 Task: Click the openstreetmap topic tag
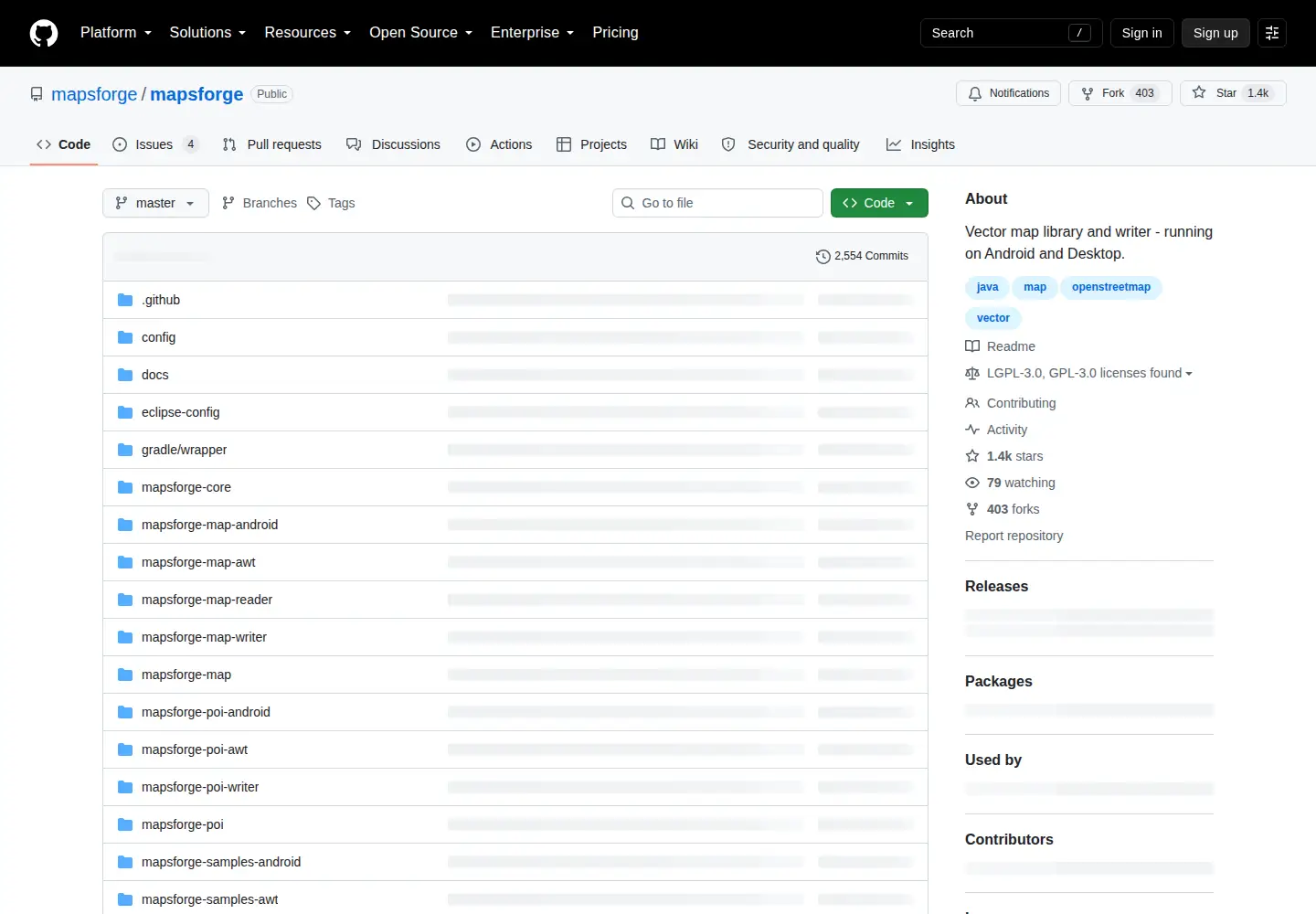[x=1111, y=287]
